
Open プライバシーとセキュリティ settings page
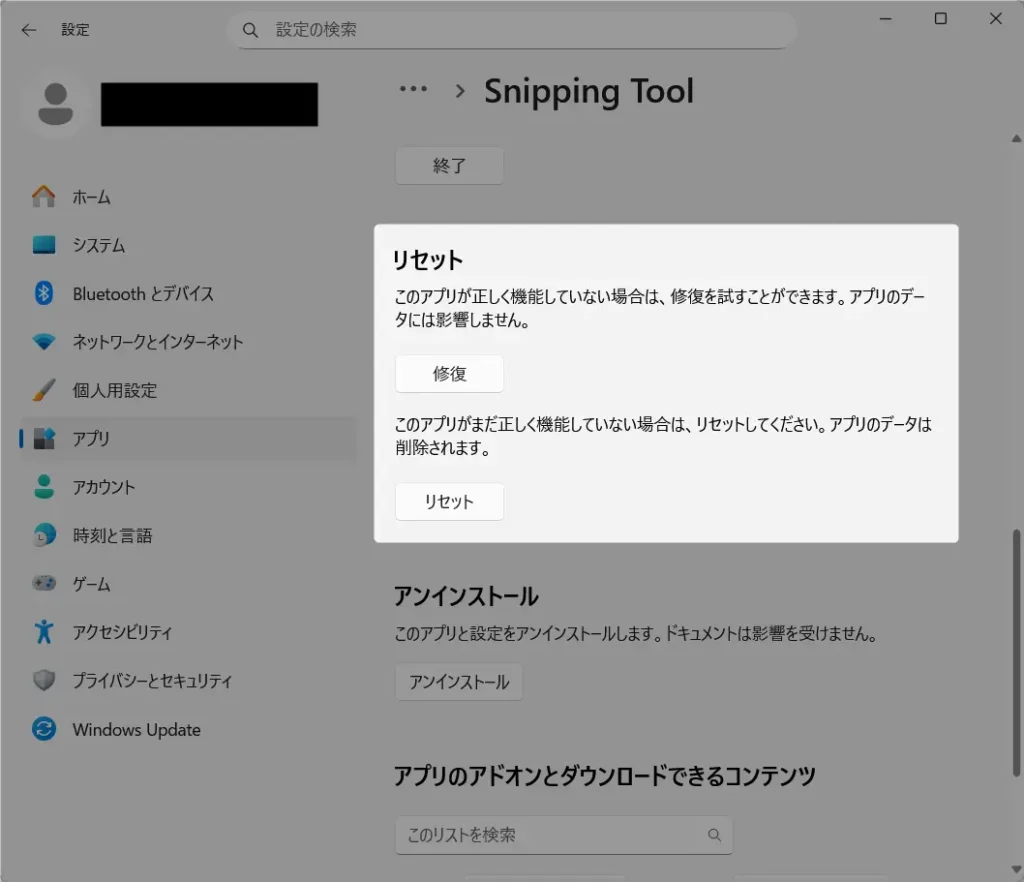(188, 680)
